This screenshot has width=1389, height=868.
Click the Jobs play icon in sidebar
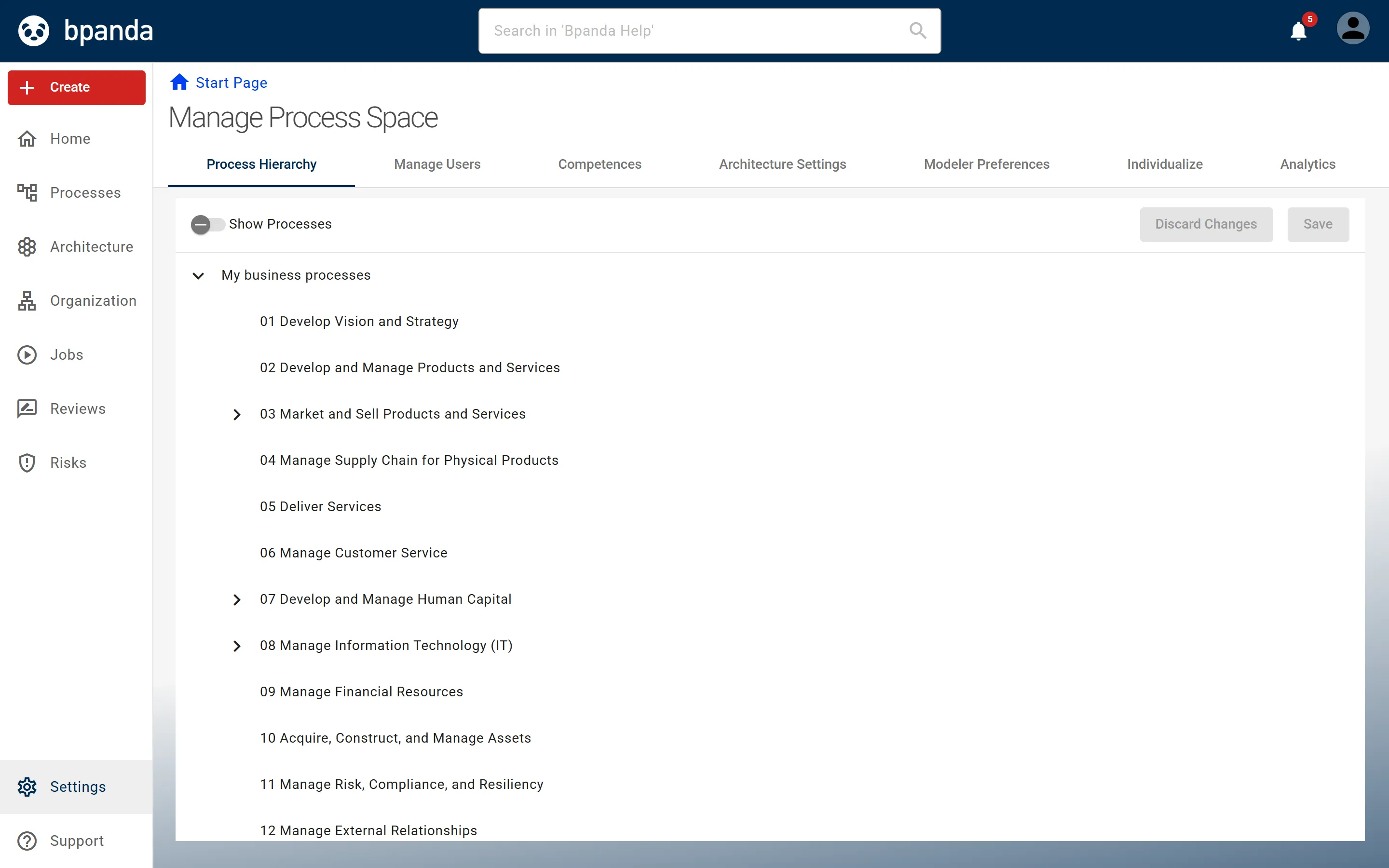tap(27, 355)
